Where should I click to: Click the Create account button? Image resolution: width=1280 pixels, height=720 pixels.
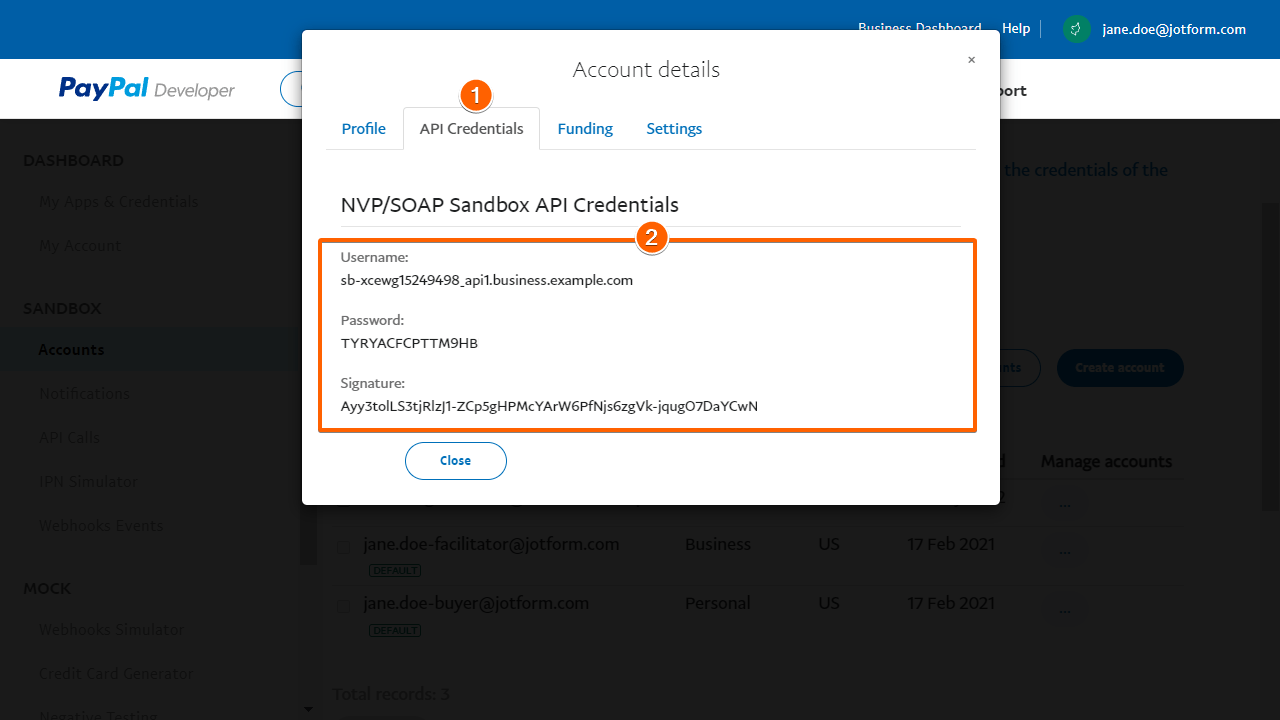[1120, 368]
